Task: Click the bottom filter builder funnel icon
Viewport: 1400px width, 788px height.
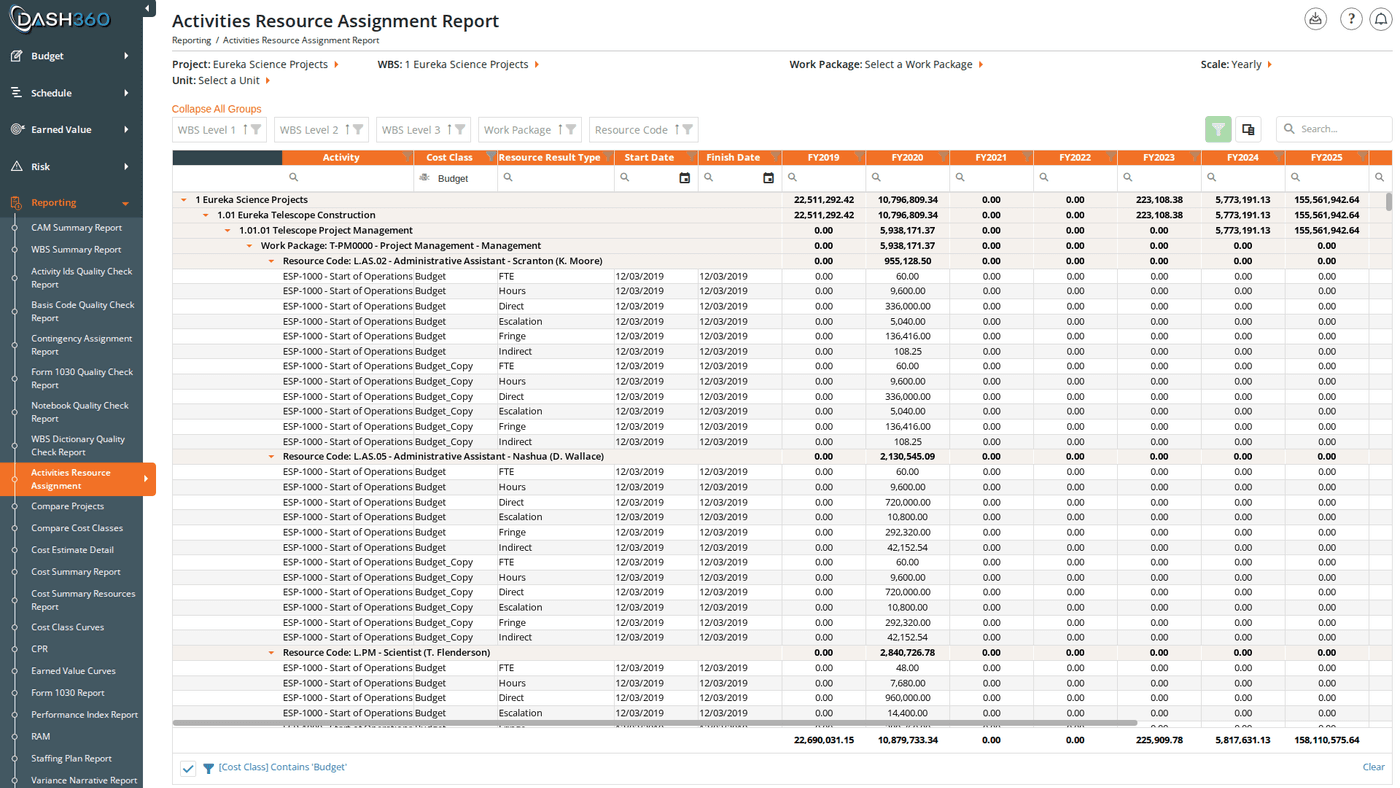Action: tap(208, 768)
